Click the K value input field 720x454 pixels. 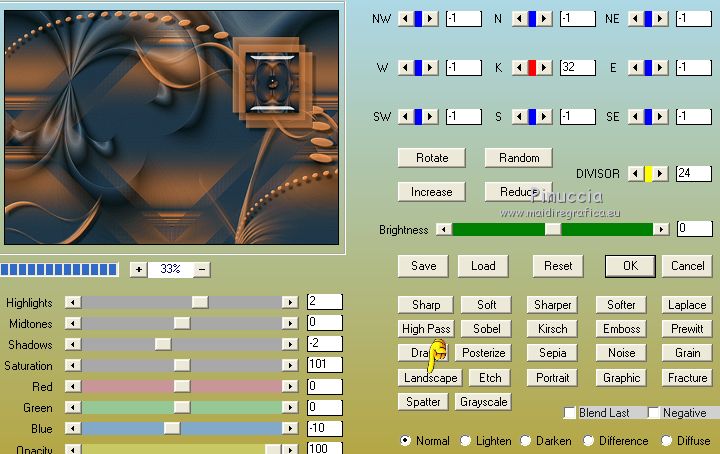578,68
